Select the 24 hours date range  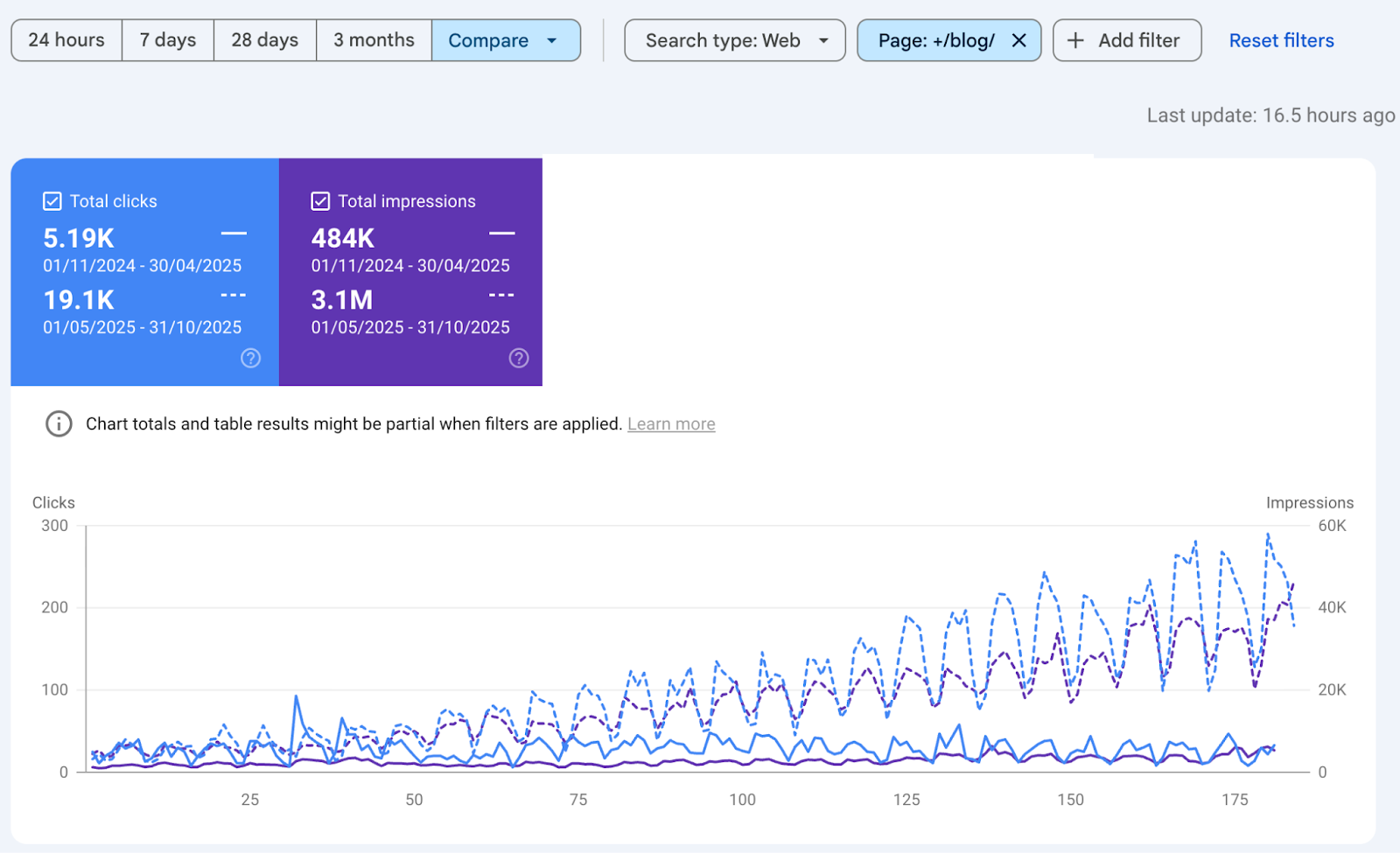[x=66, y=41]
